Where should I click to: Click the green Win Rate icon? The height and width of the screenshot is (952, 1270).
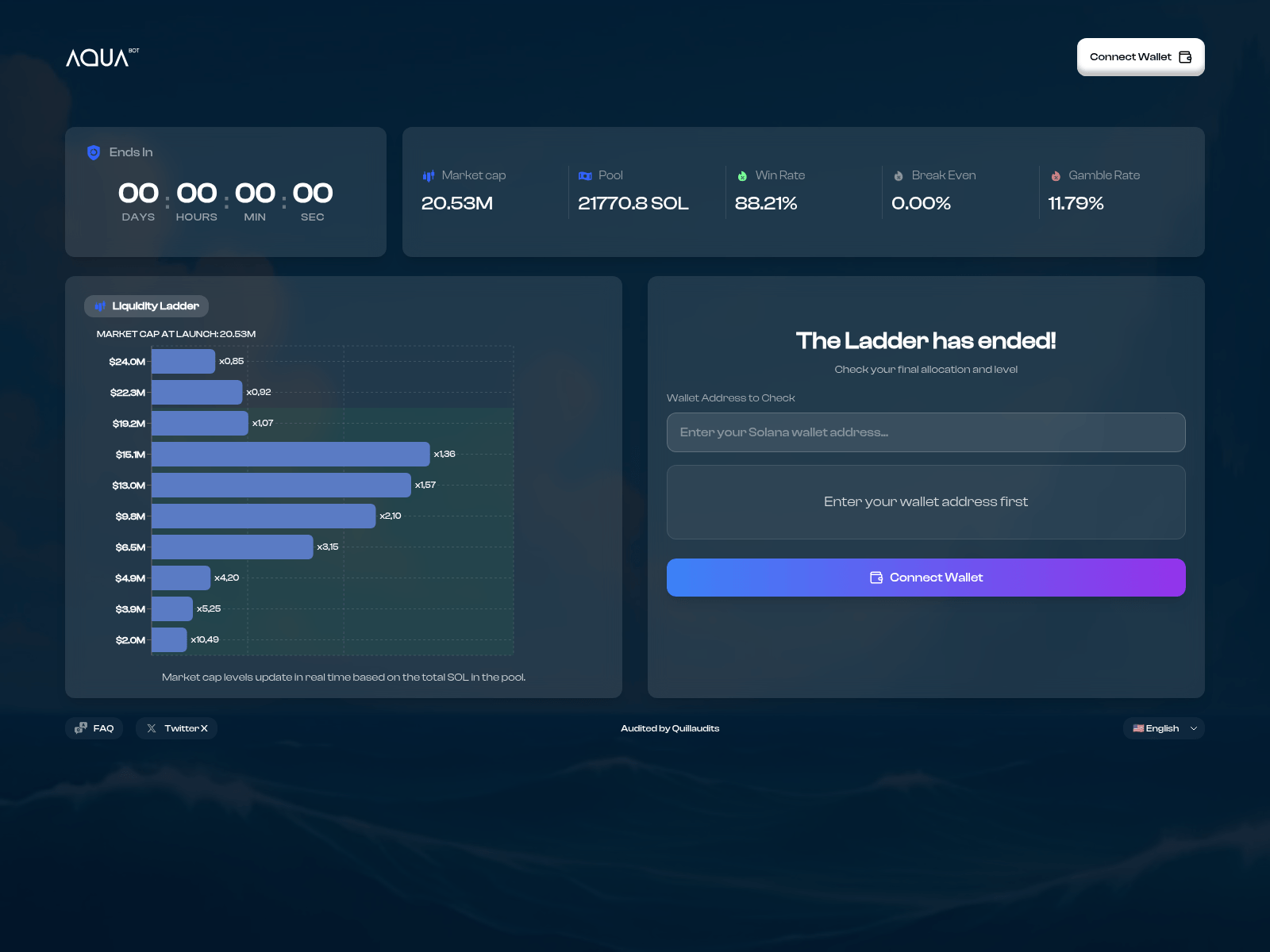point(742,175)
